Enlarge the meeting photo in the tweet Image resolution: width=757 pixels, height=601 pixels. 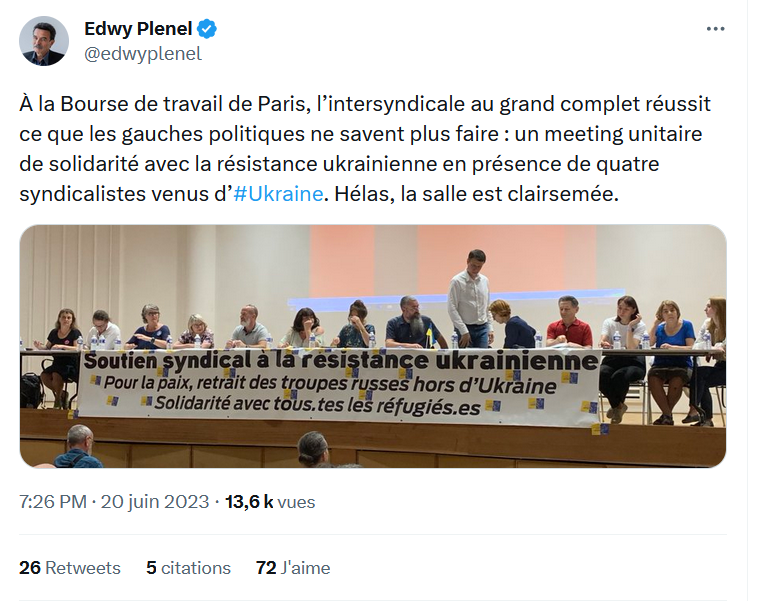pos(373,346)
